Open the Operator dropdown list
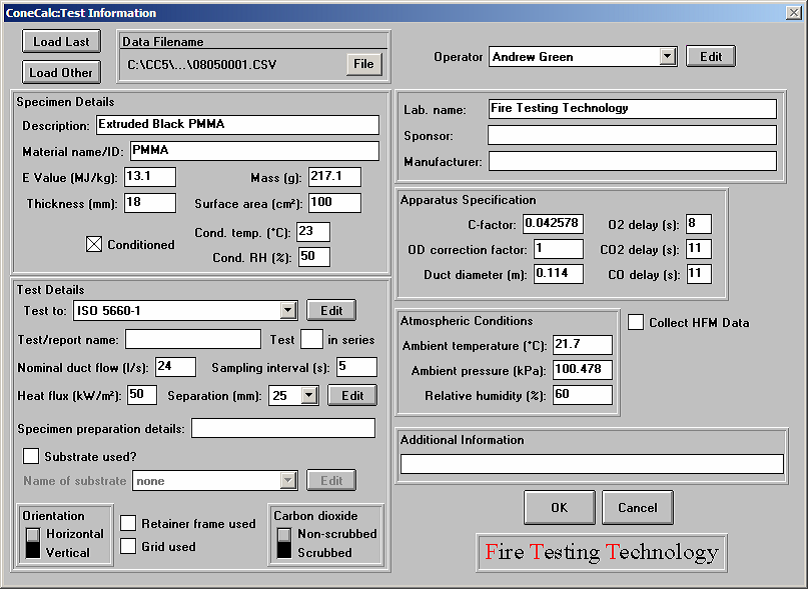Image resolution: width=808 pixels, height=589 pixels. (668, 57)
